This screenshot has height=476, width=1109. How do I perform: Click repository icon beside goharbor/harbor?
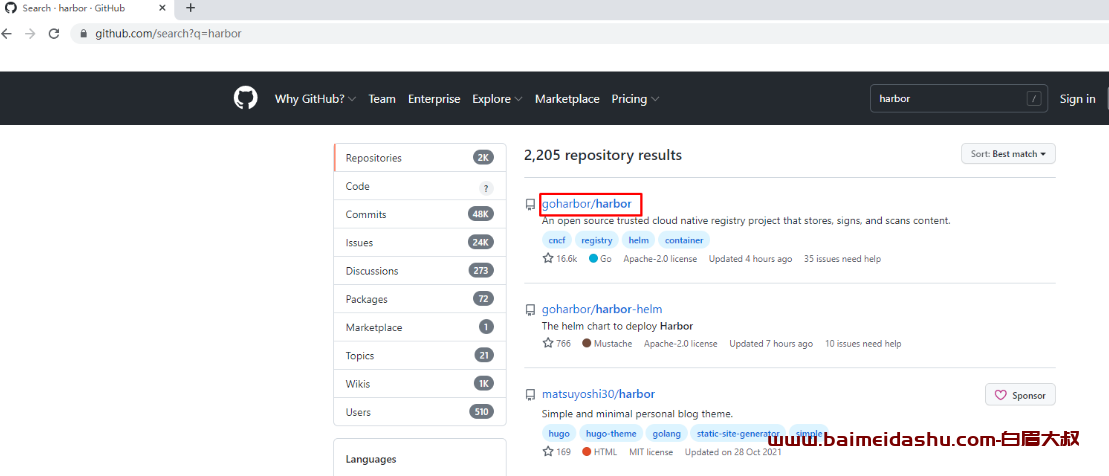click(530, 205)
